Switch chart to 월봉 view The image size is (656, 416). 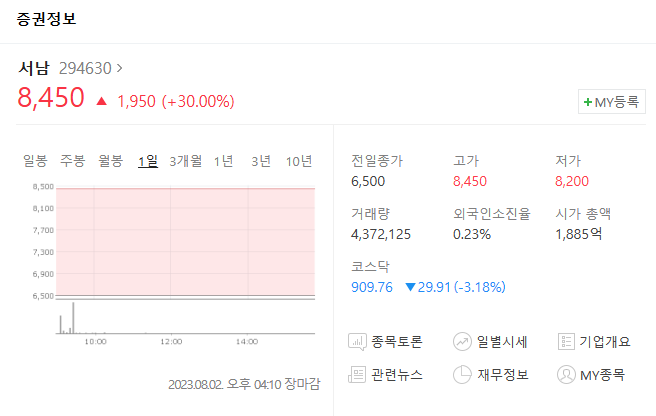click(110, 161)
